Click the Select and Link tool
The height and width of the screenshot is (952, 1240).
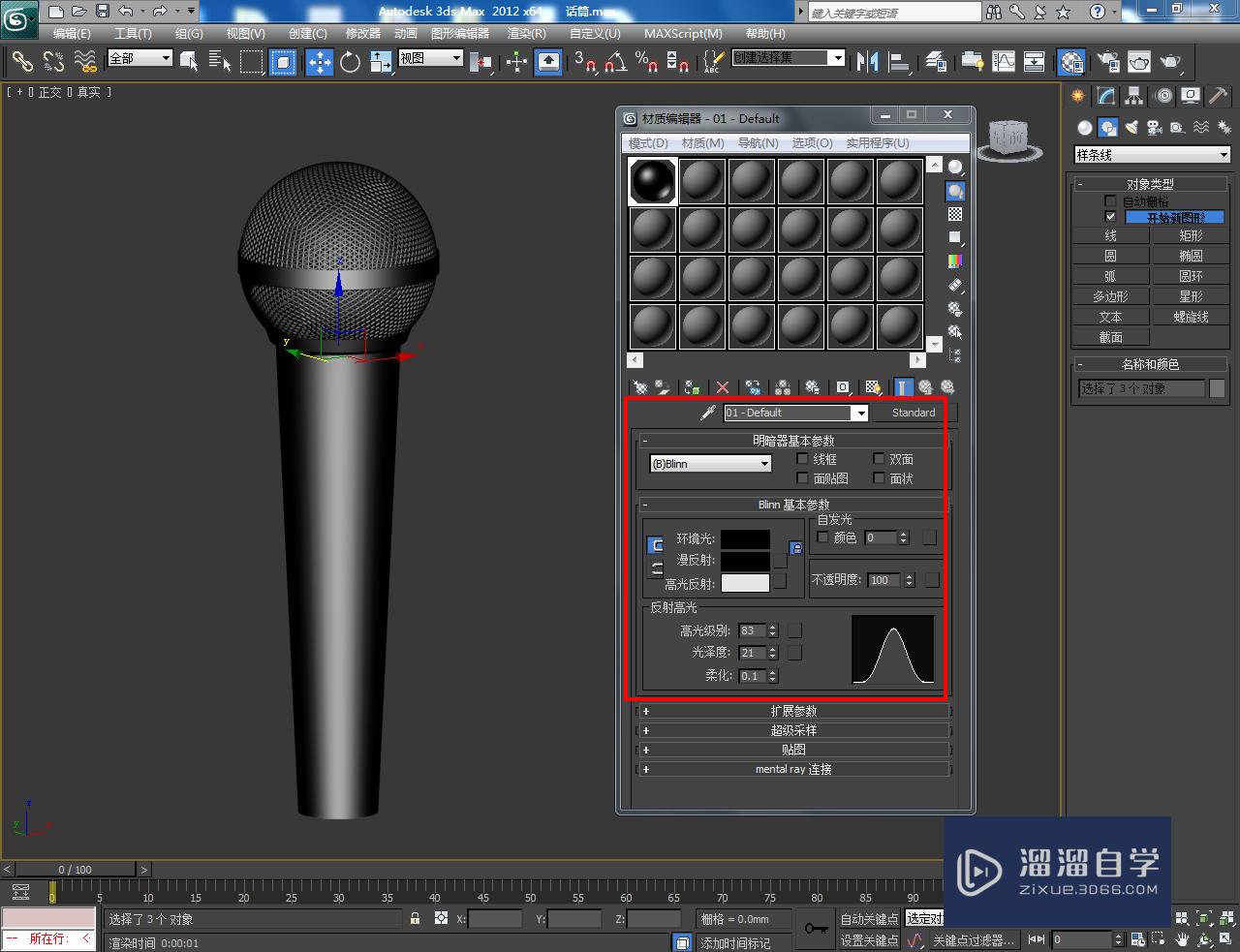(22, 62)
